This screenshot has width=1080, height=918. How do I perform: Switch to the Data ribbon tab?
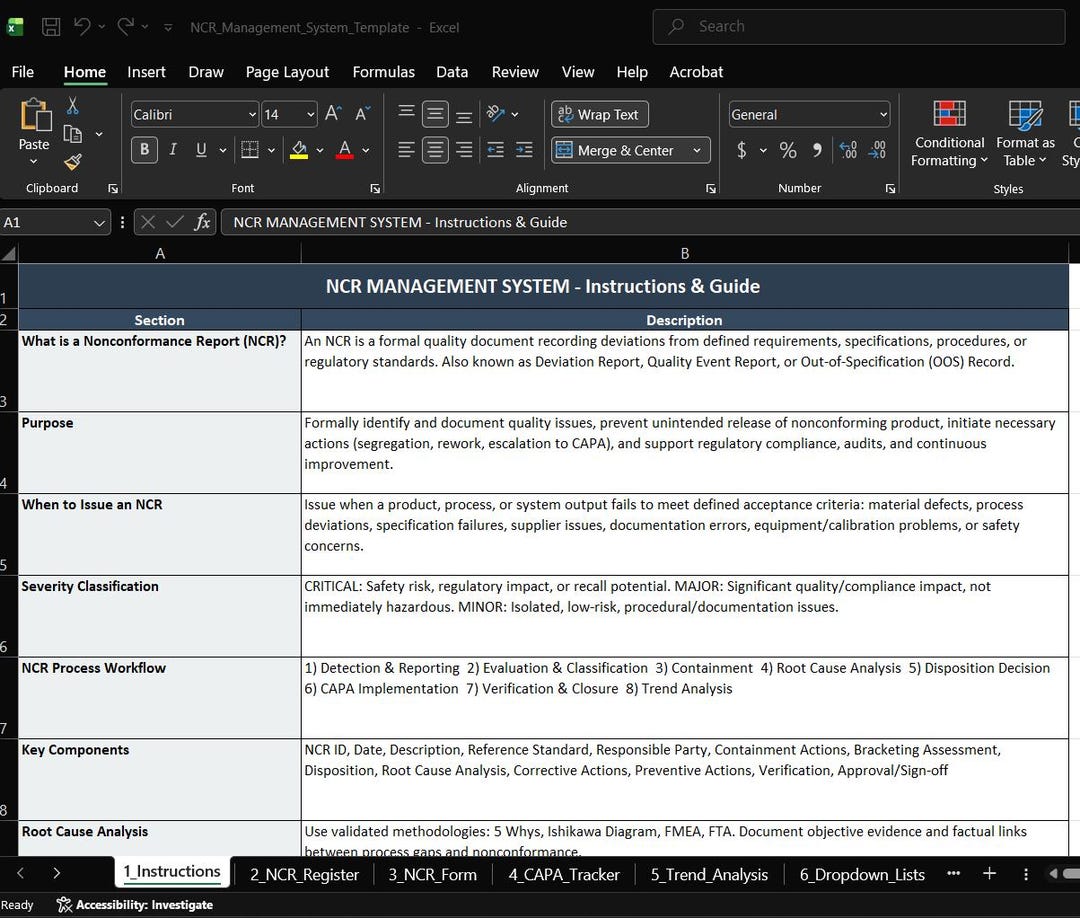coord(452,72)
